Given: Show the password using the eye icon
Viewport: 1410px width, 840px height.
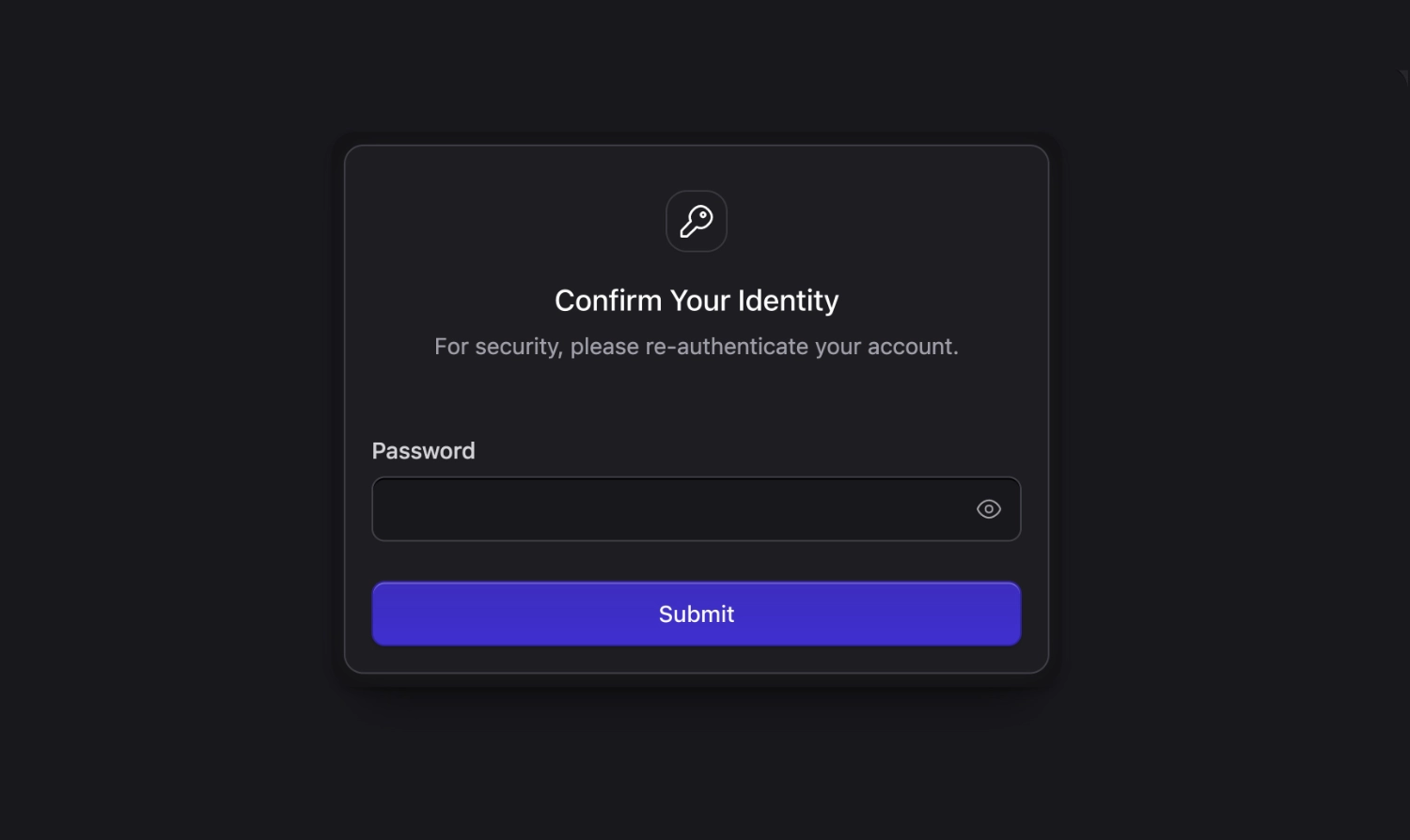Looking at the screenshot, I should click(988, 509).
